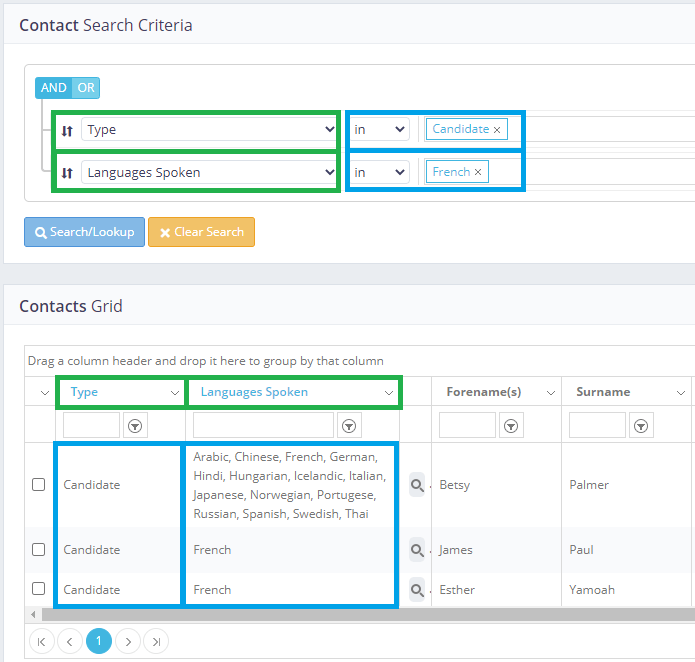The image size is (695, 662).
Task: Open filter options icon for Surname
Action: 641,426
